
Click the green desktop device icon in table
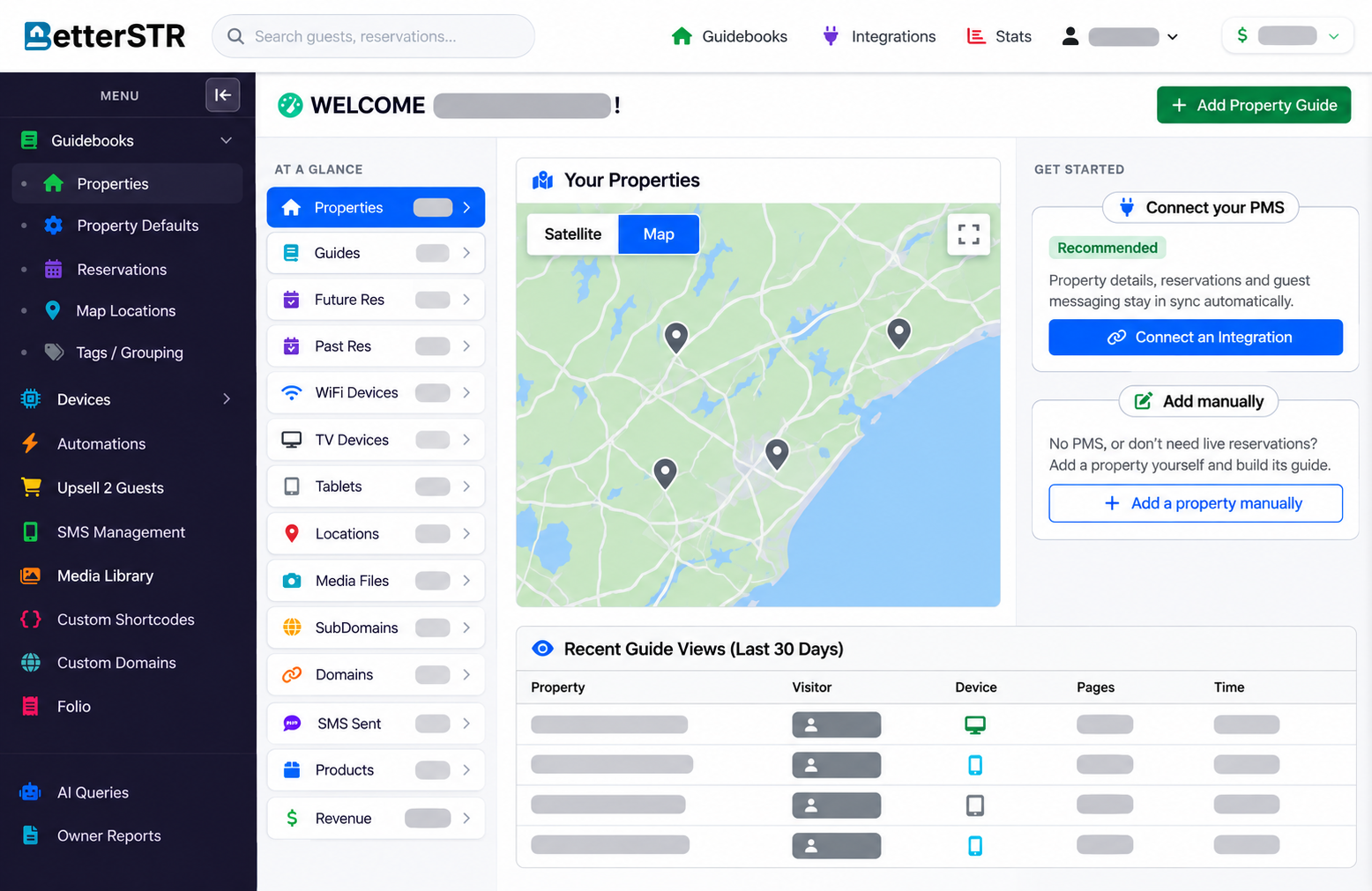[x=975, y=724]
